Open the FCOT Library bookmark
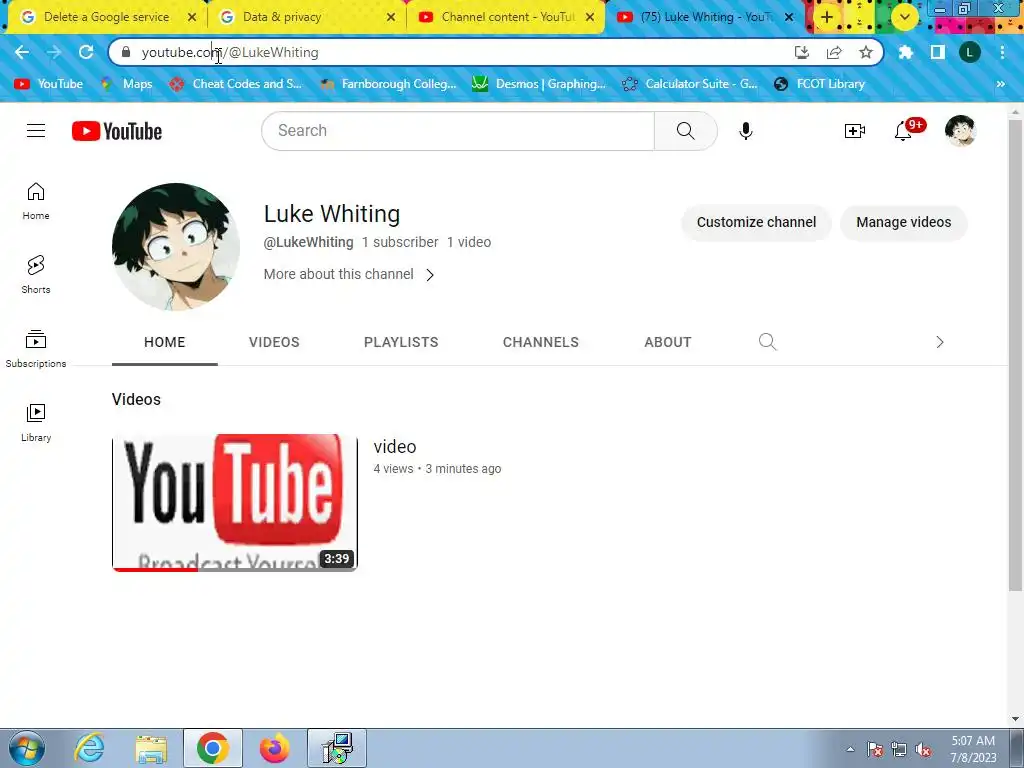 point(820,84)
